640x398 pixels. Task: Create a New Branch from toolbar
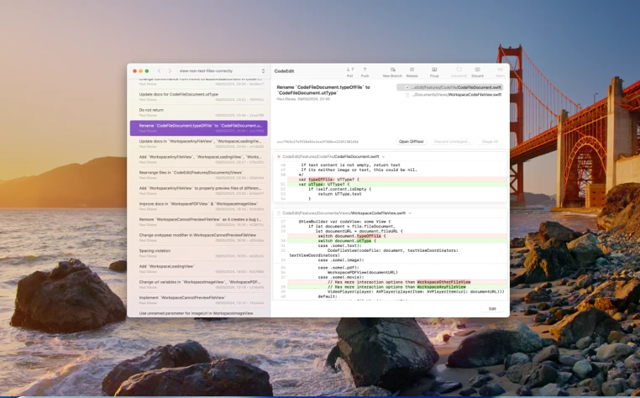(x=392, y=72)
